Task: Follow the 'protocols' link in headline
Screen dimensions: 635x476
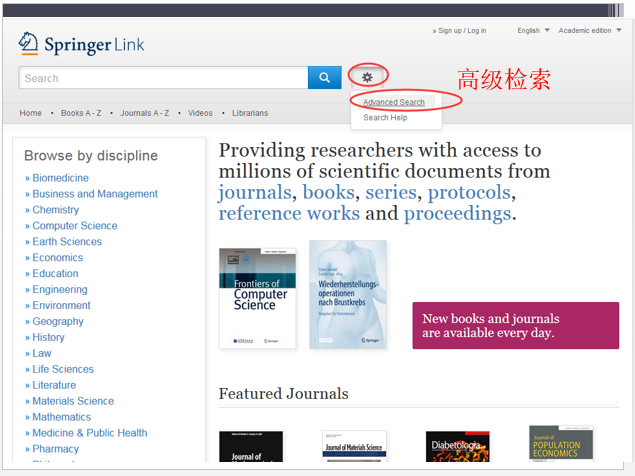Action: click(469, 192)
